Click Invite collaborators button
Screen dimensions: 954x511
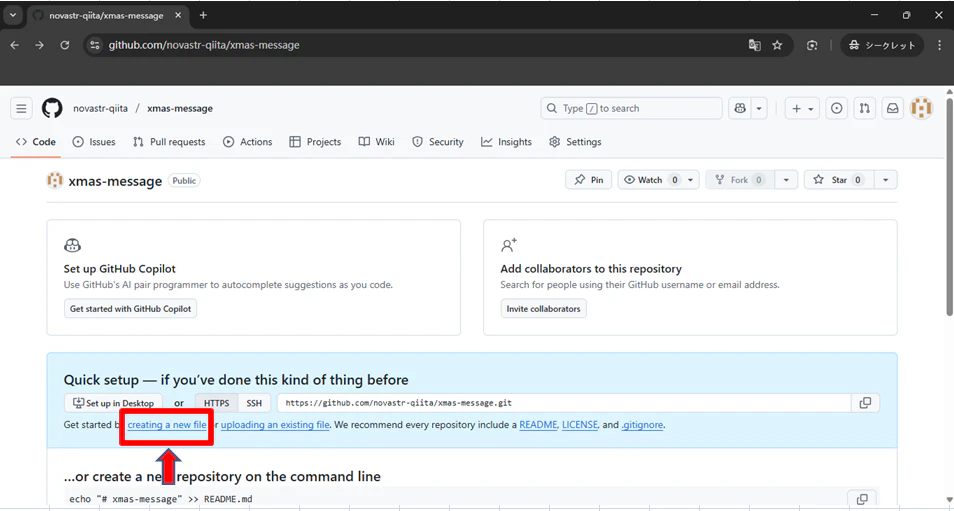(543, 309)
